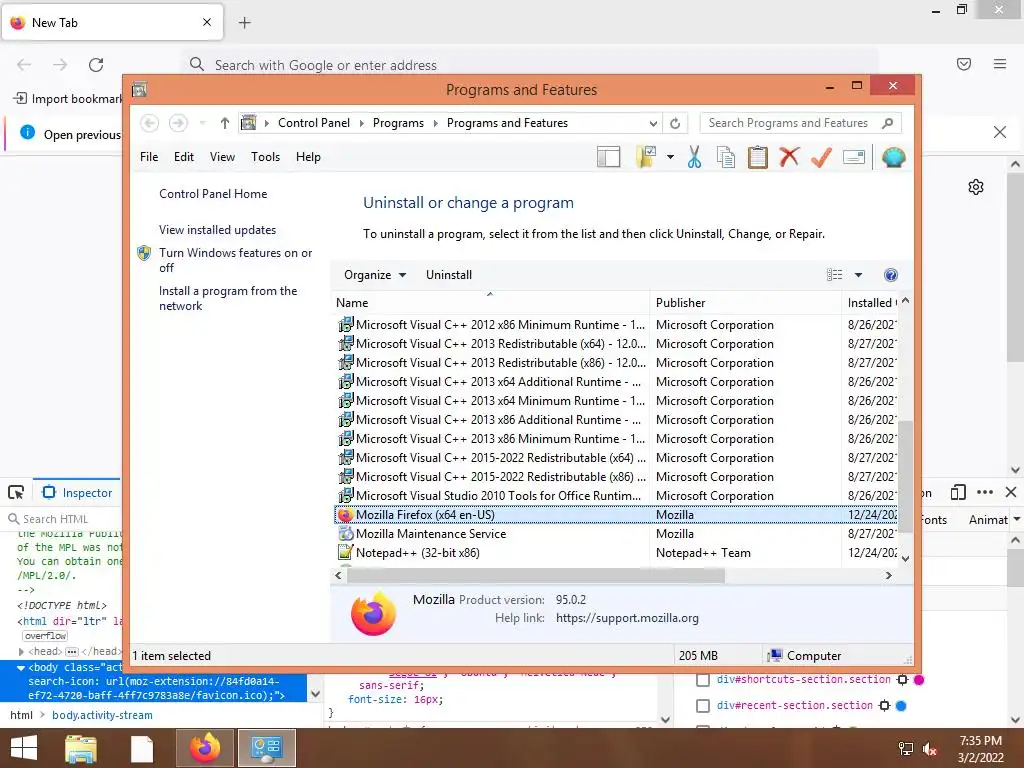Check the div#recent-section.section checkbox
Image resolution: width=1024 pixels, height=768 pixels.
click(703, 706)
